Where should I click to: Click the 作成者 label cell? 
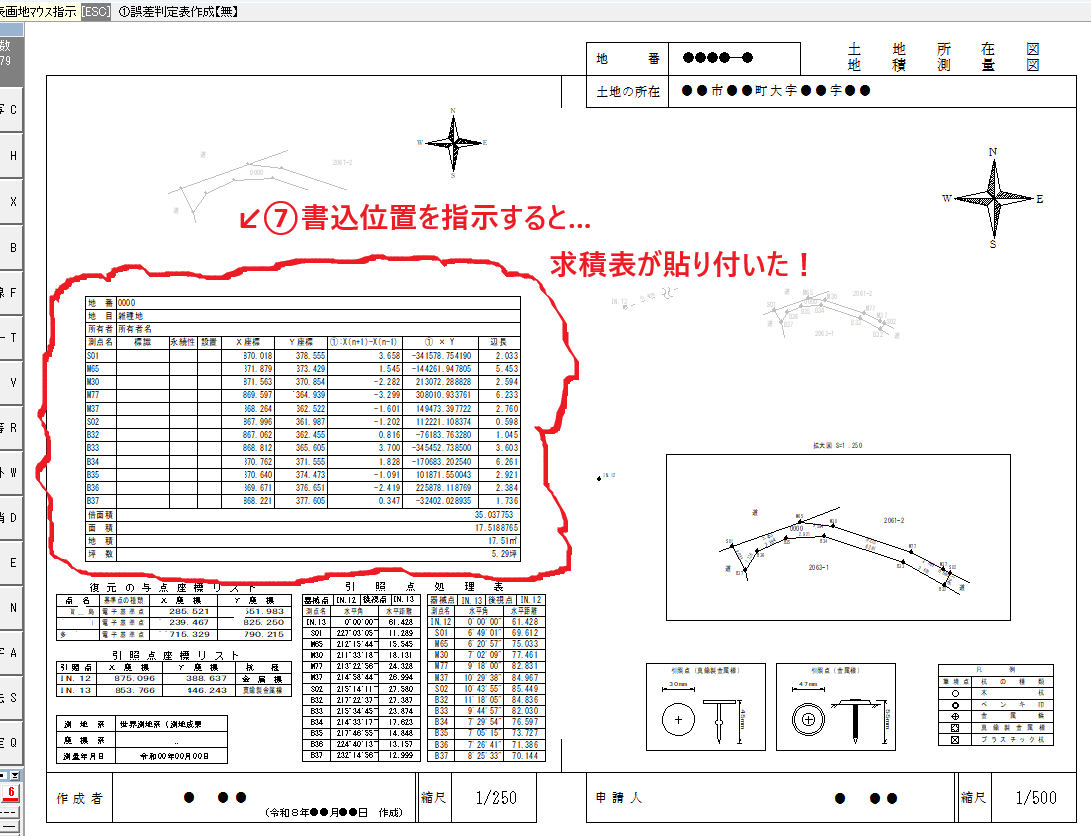click(79, 798)
